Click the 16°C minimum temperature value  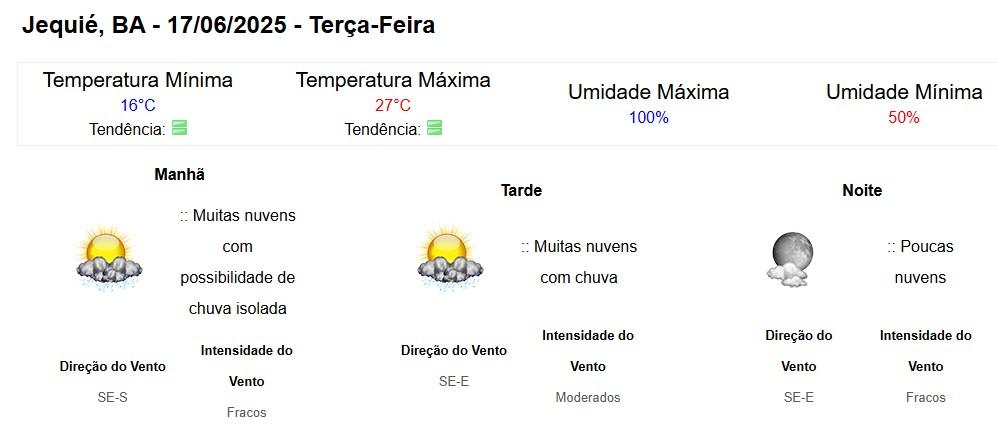point(138,105)
